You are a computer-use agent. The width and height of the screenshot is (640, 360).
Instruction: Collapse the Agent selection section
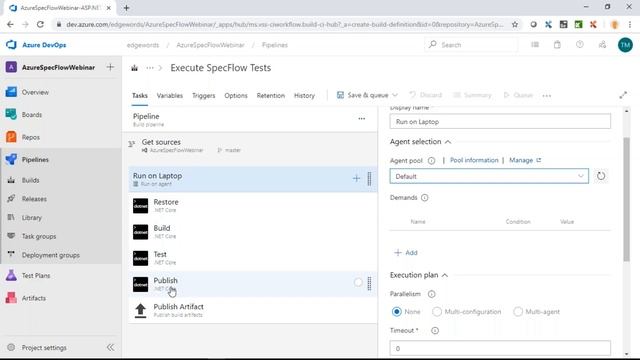tap(448, 142)
